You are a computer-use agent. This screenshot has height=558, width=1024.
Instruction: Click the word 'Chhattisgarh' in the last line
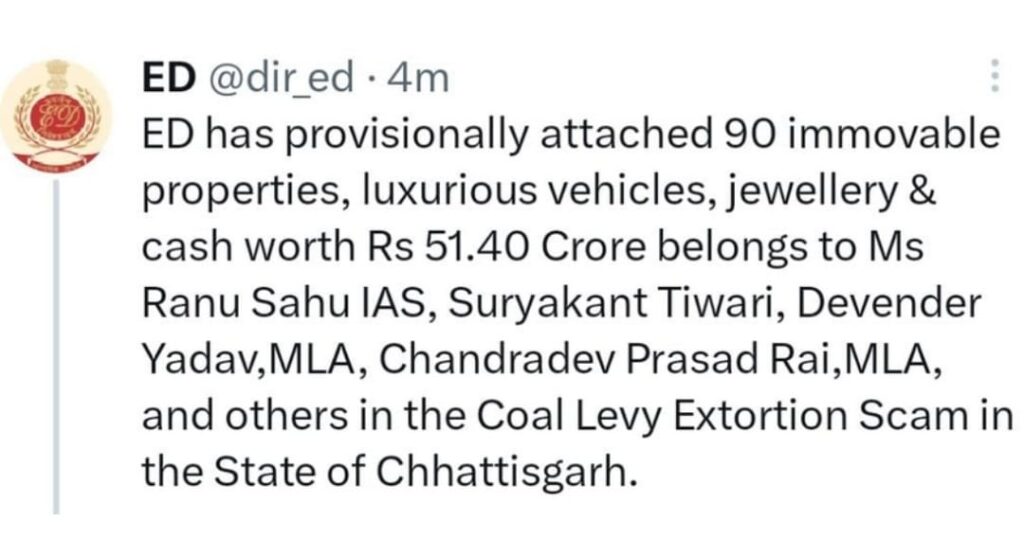[506, 472]
